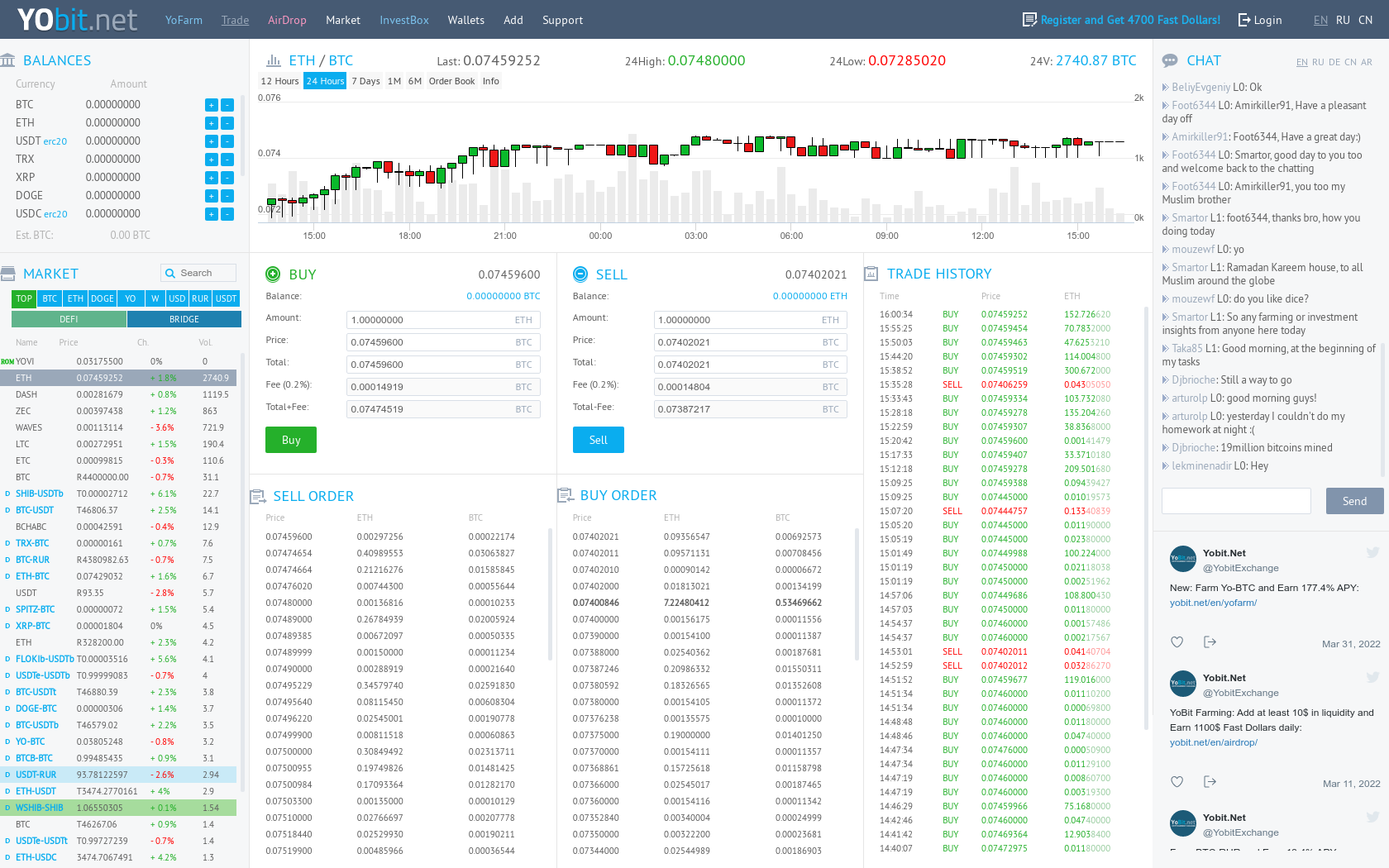
Task: Open the yobit.net/en/yofarm/ tweet link
Action: pos(1213,603)
